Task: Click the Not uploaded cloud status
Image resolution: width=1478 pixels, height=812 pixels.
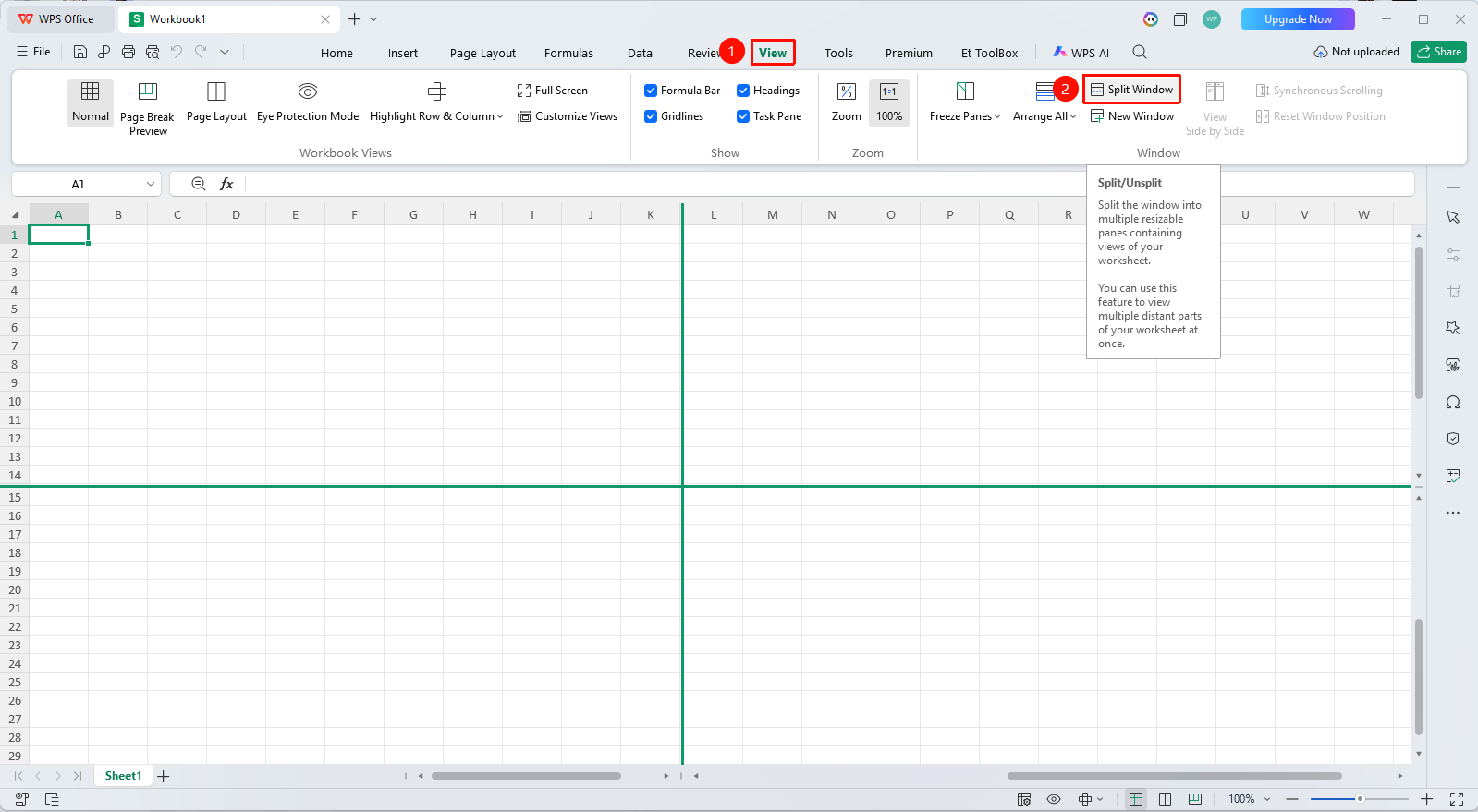Action: pyautogui.click(x=1356, y=52)
